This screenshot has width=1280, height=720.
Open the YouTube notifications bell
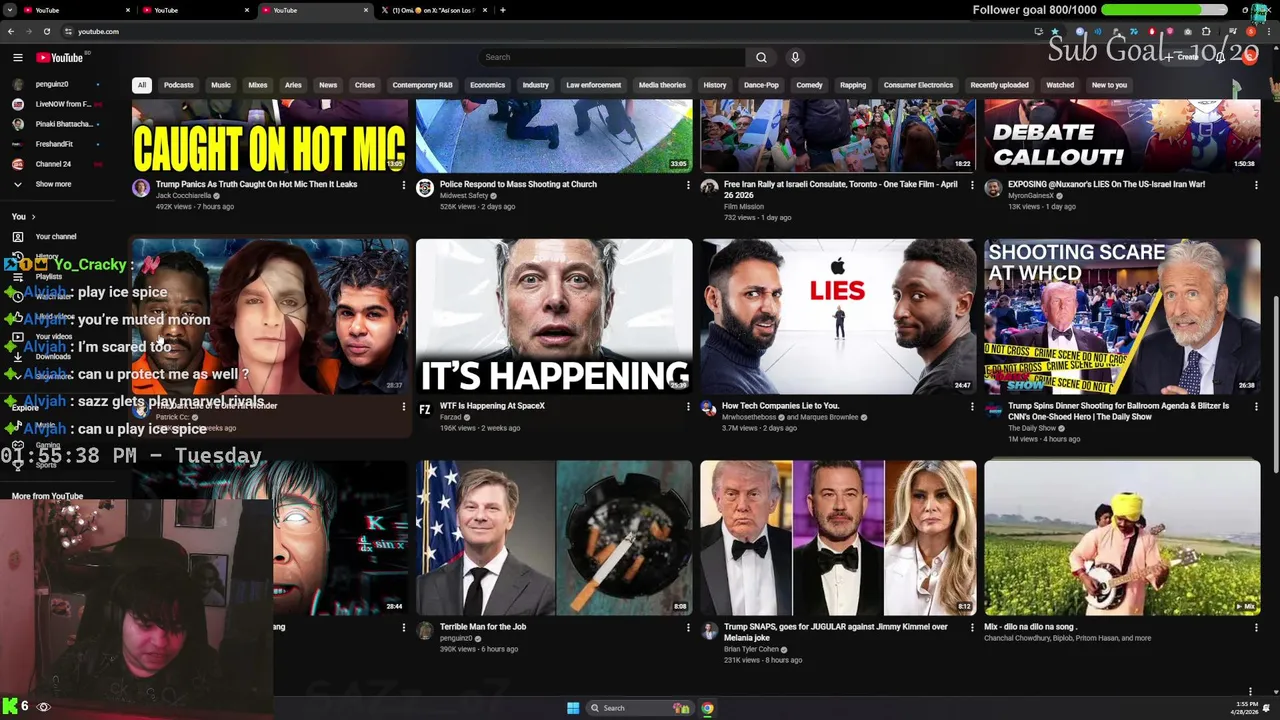click(x=1220, y=57)
